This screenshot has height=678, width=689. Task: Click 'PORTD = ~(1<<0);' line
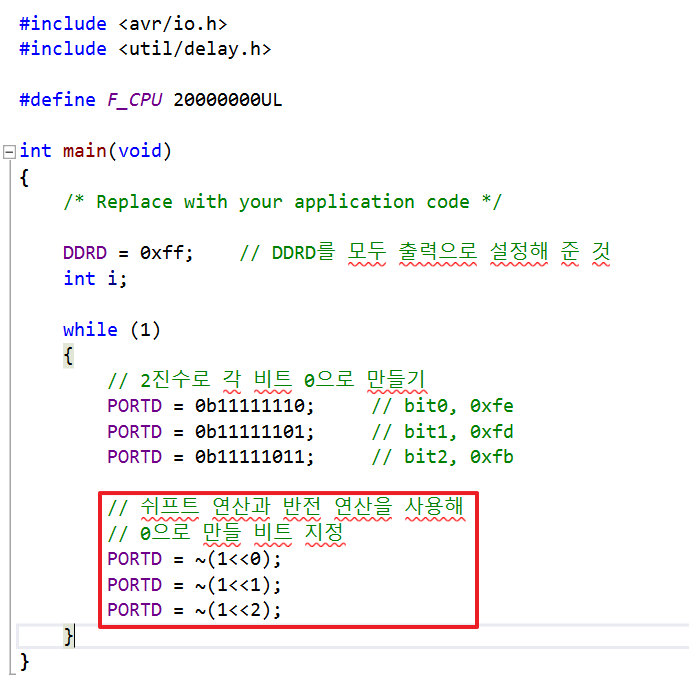[194, 559]
